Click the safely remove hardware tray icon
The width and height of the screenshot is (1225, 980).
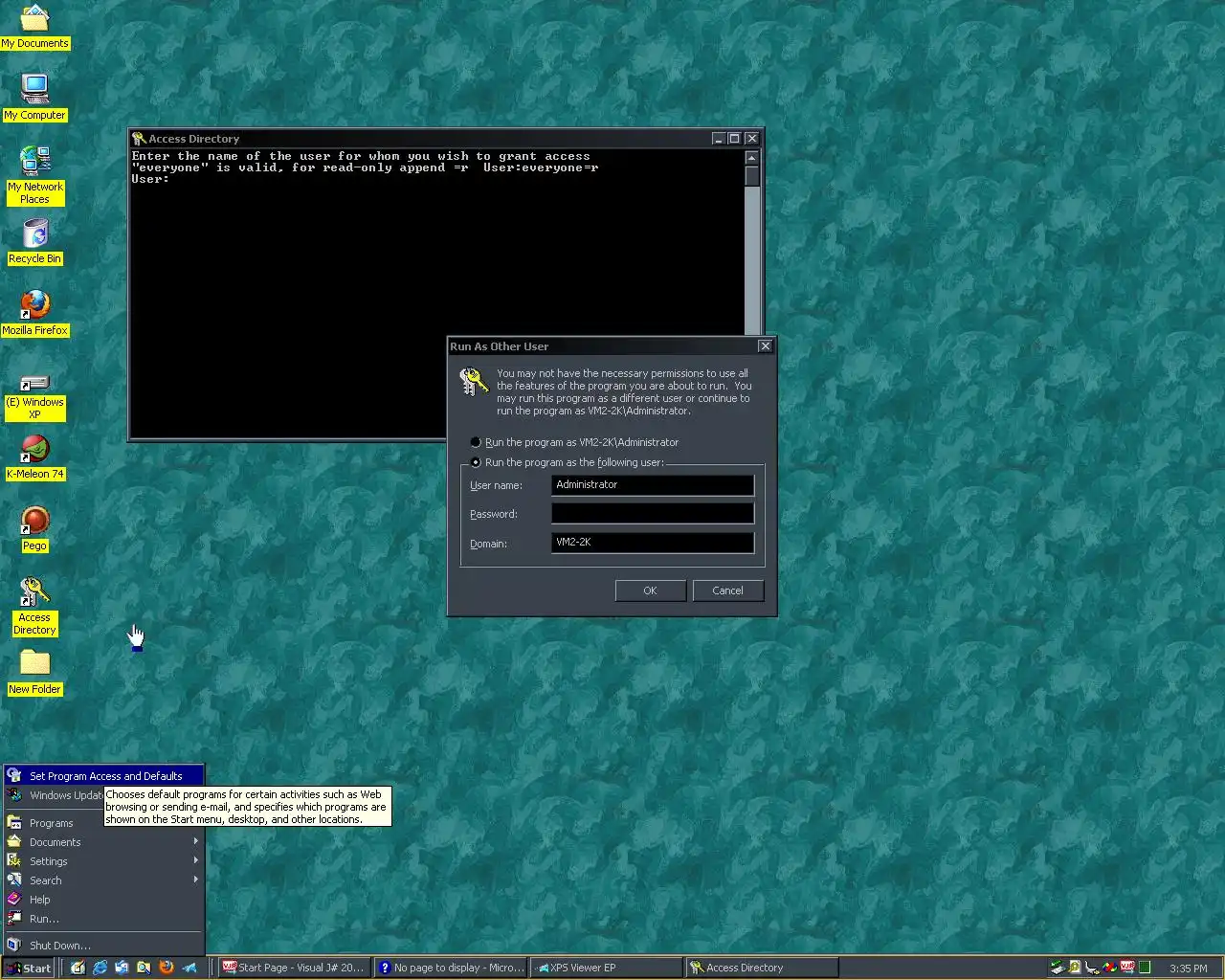(1057, 968)
